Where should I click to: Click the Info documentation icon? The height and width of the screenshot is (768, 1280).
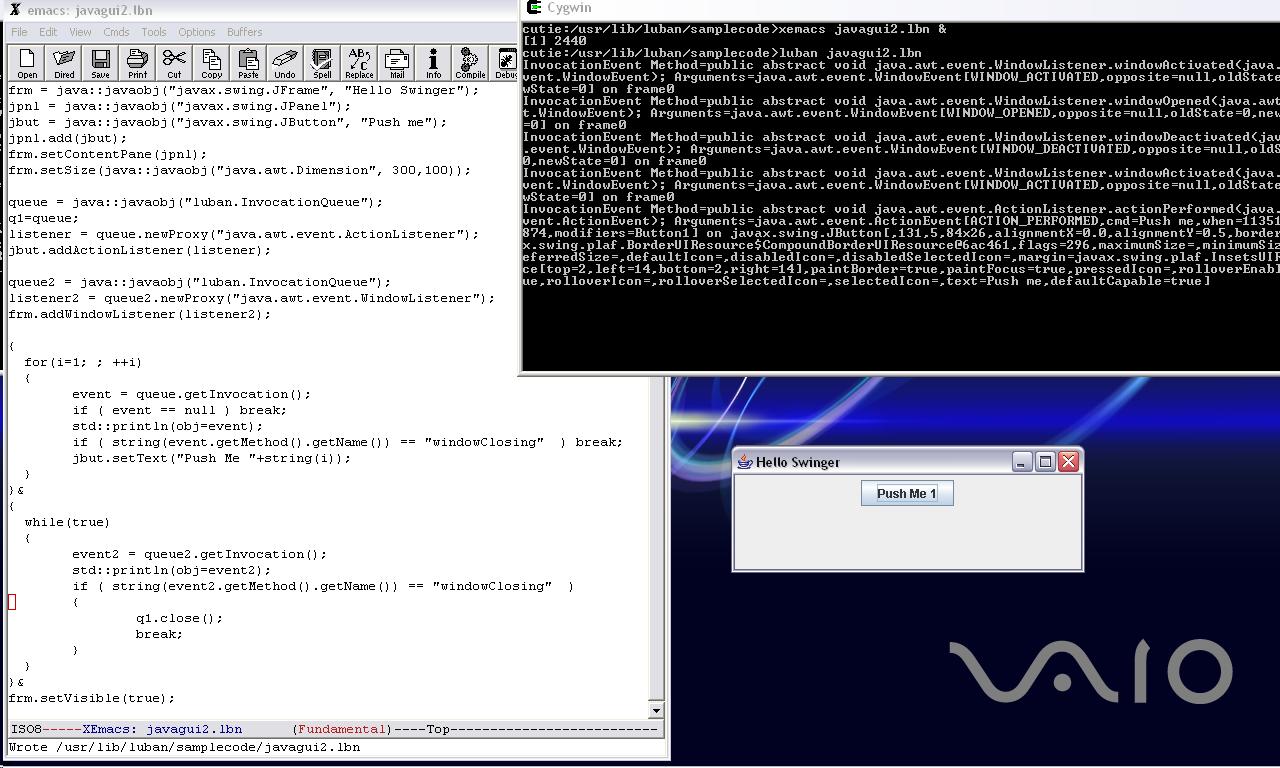pyautogui.click(x=433, y=63)
